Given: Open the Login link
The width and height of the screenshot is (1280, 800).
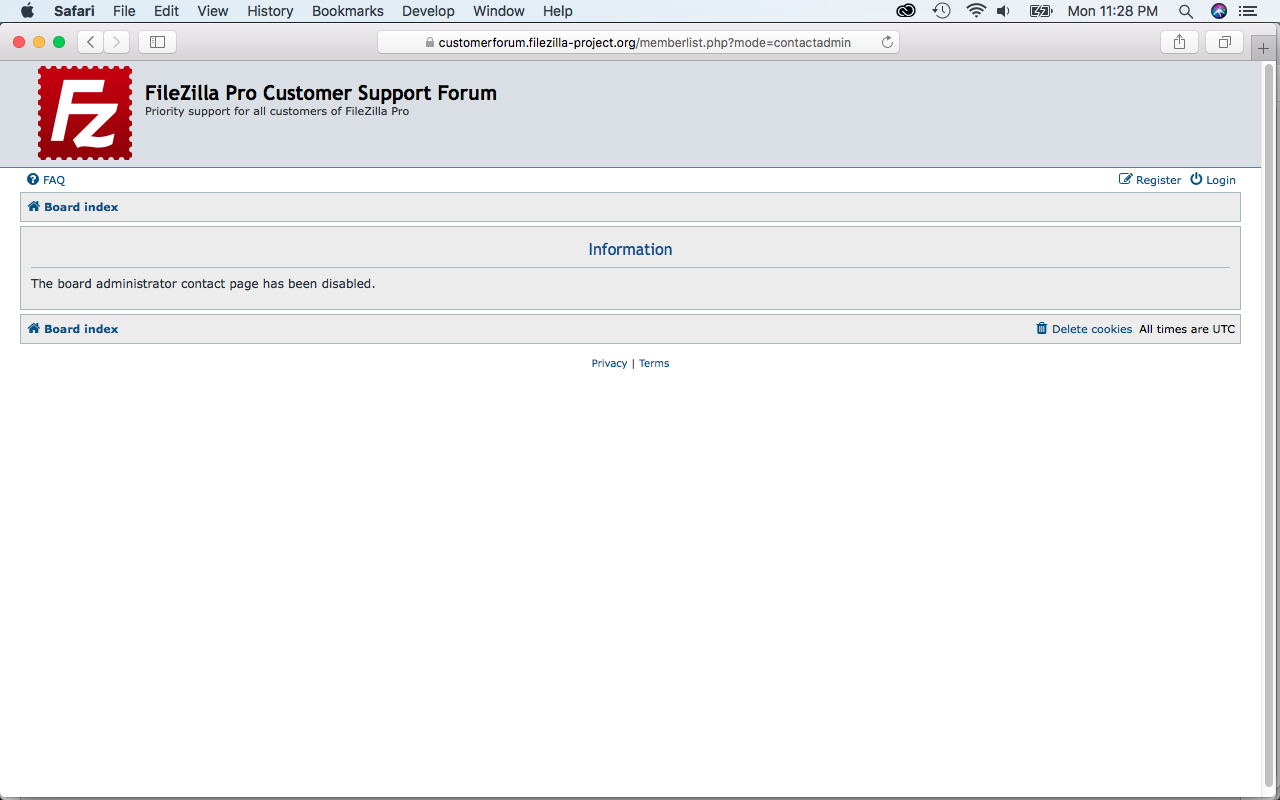Looking at the screenshot, I should tap(1213, 180).
